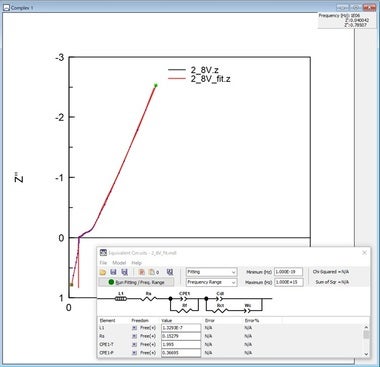This screenshot has width=380, height=367.
Task: Click the open folder icon in Equivalent Circuits toolbar
Action: [x=103, y=272]
